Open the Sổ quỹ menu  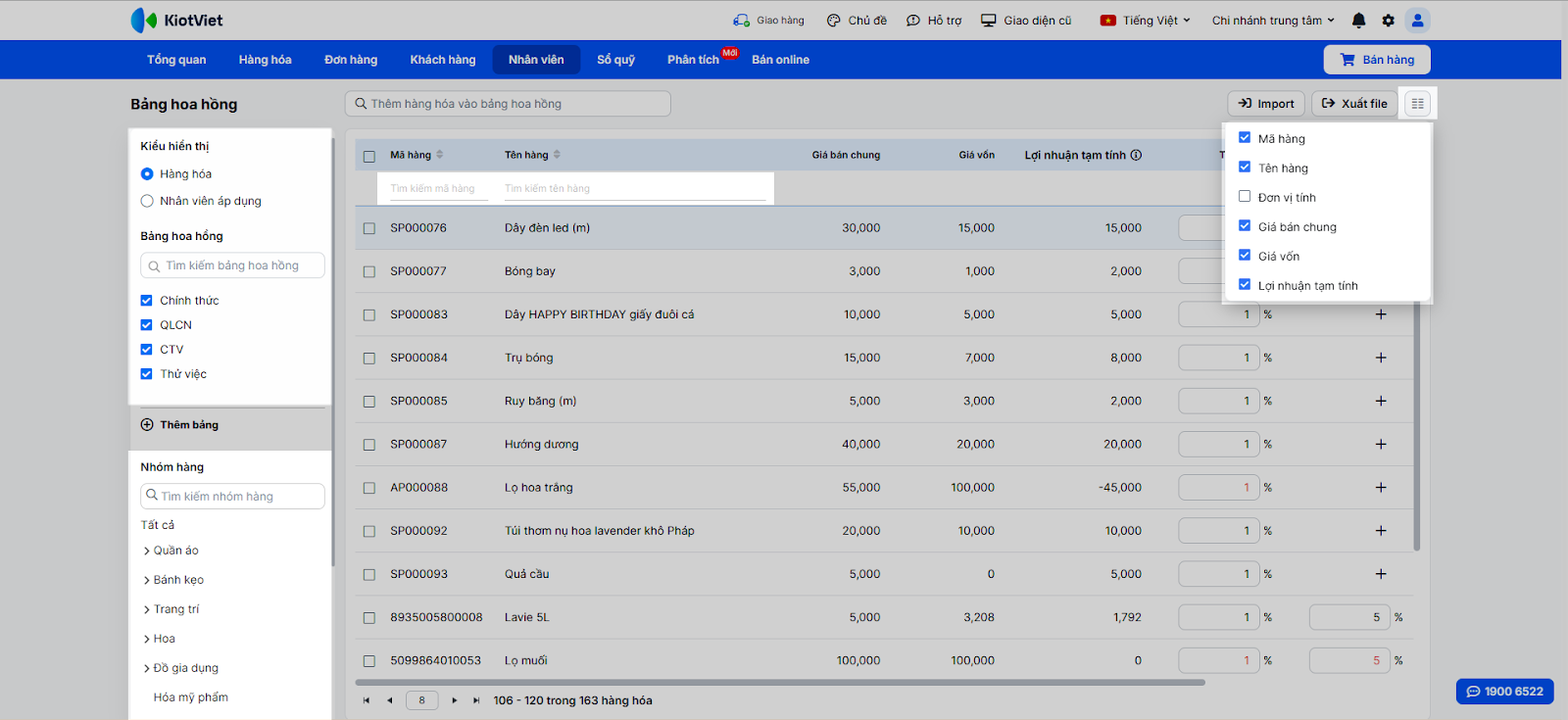[615, 60]
